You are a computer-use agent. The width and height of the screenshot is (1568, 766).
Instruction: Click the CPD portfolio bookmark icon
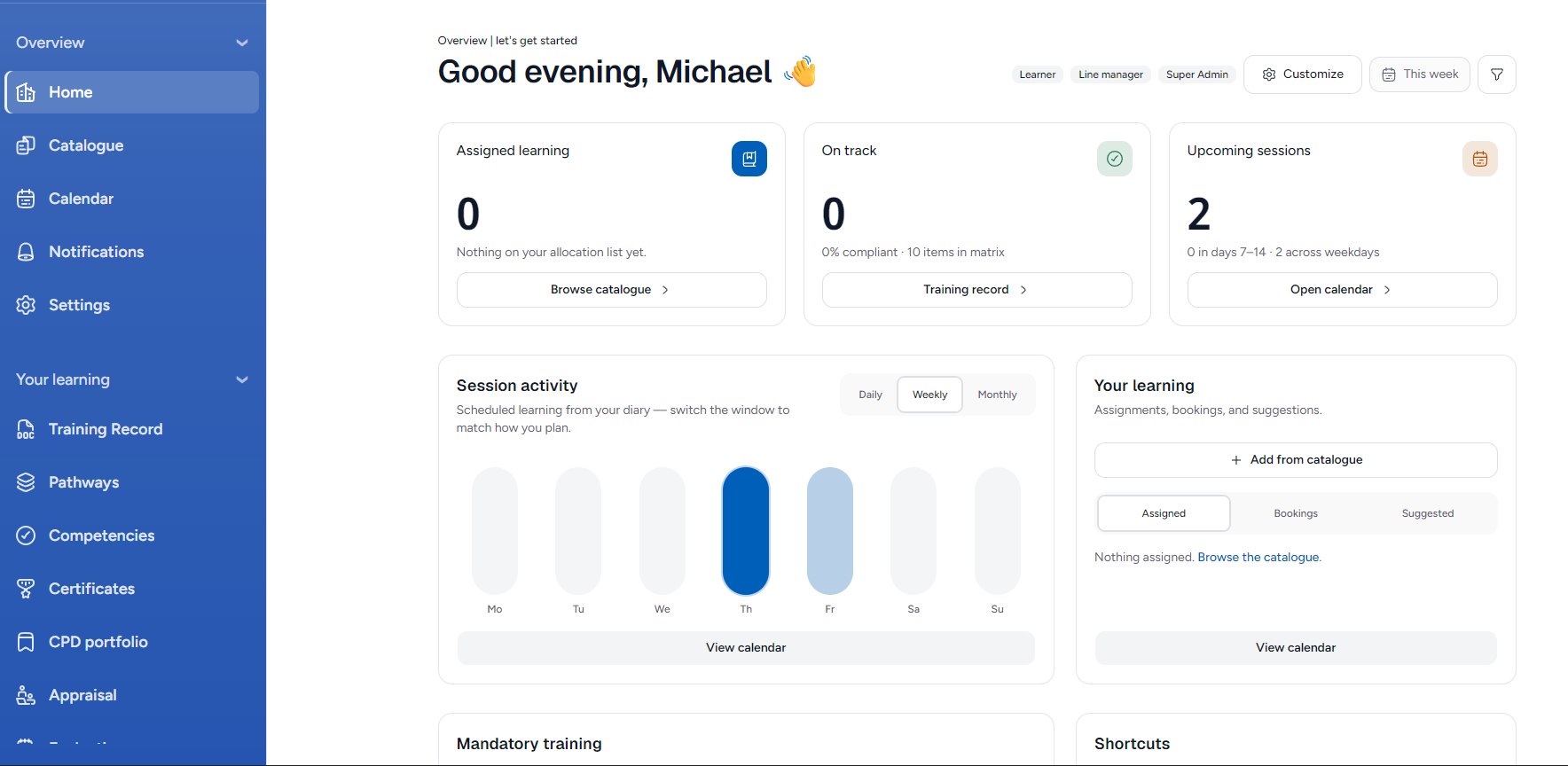26,642
